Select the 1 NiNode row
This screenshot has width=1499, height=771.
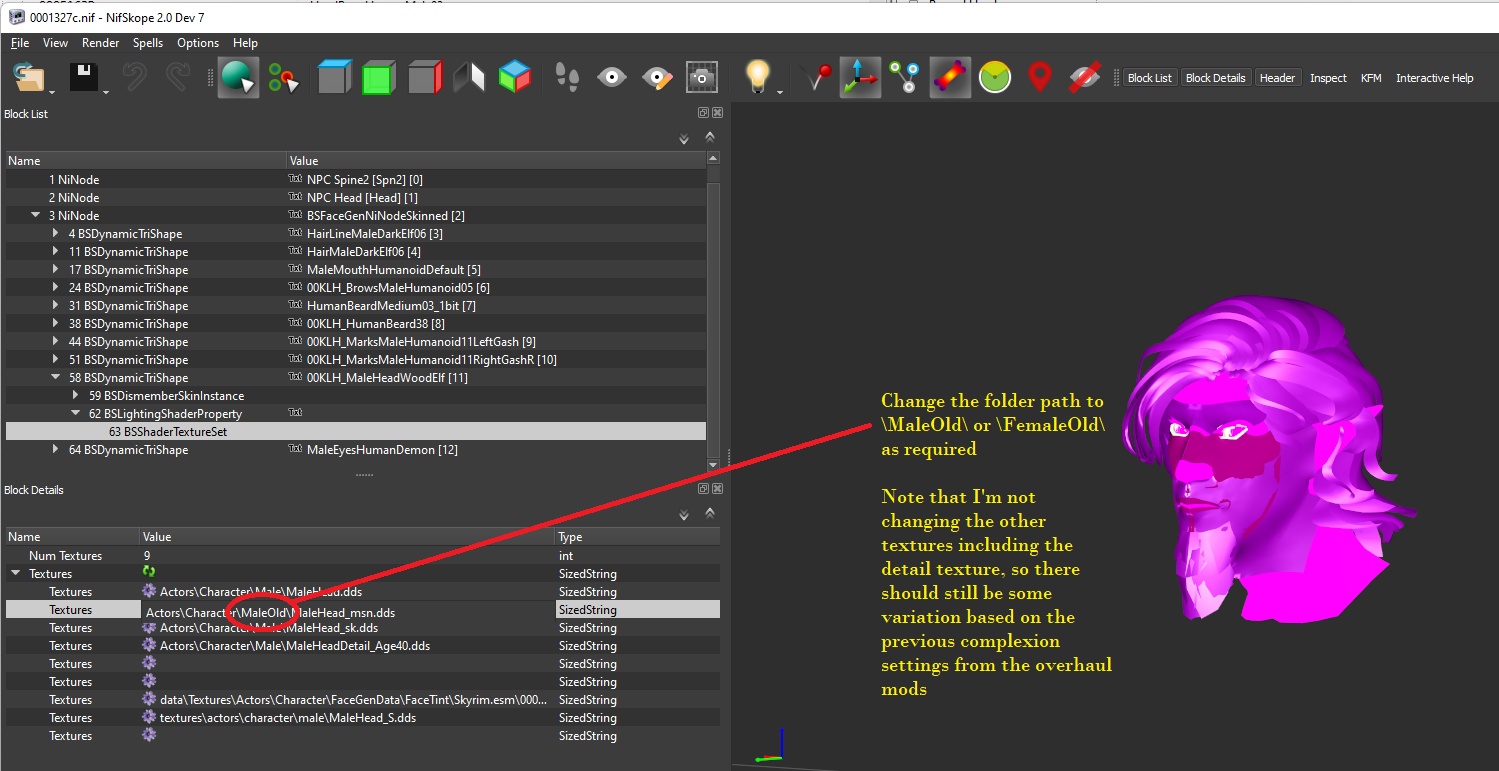pos(355,179)
